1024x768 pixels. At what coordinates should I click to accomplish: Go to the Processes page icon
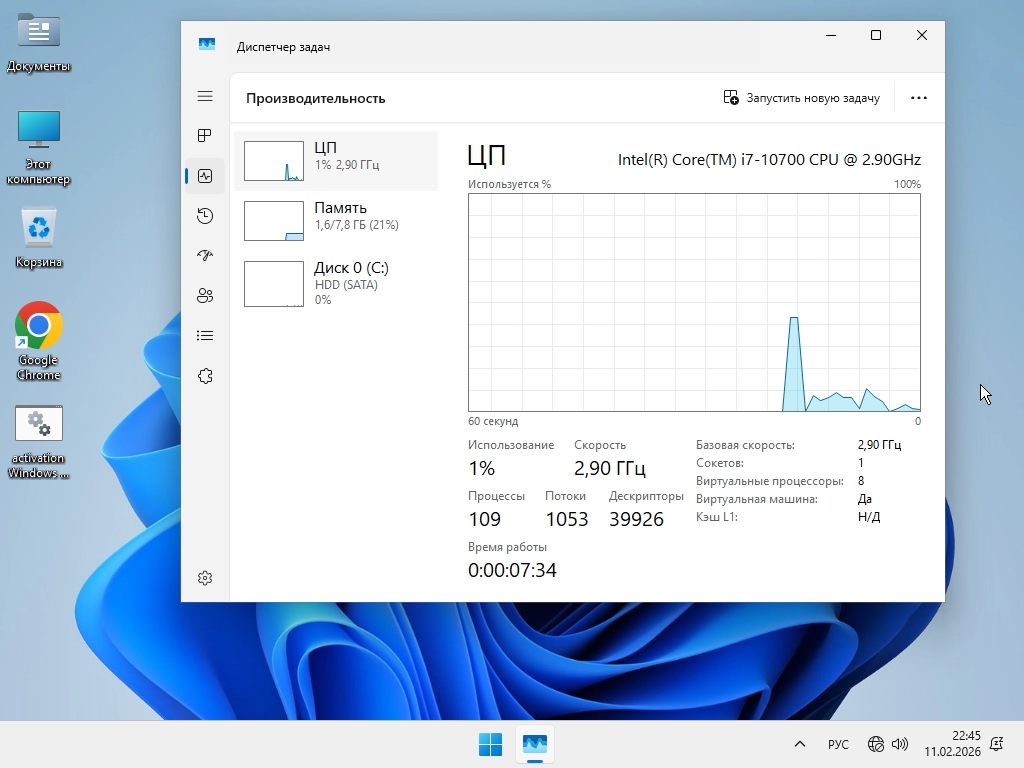(x=205, y=135)
